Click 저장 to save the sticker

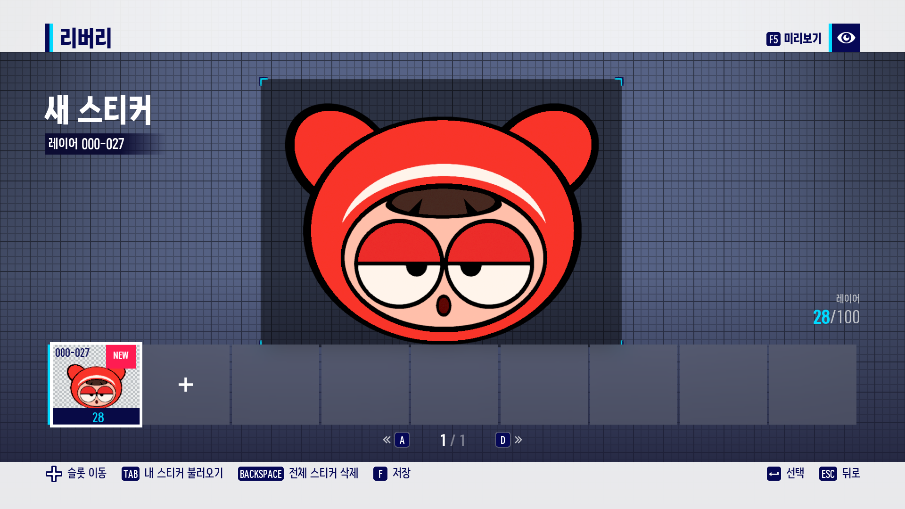(x=401, y=473)
